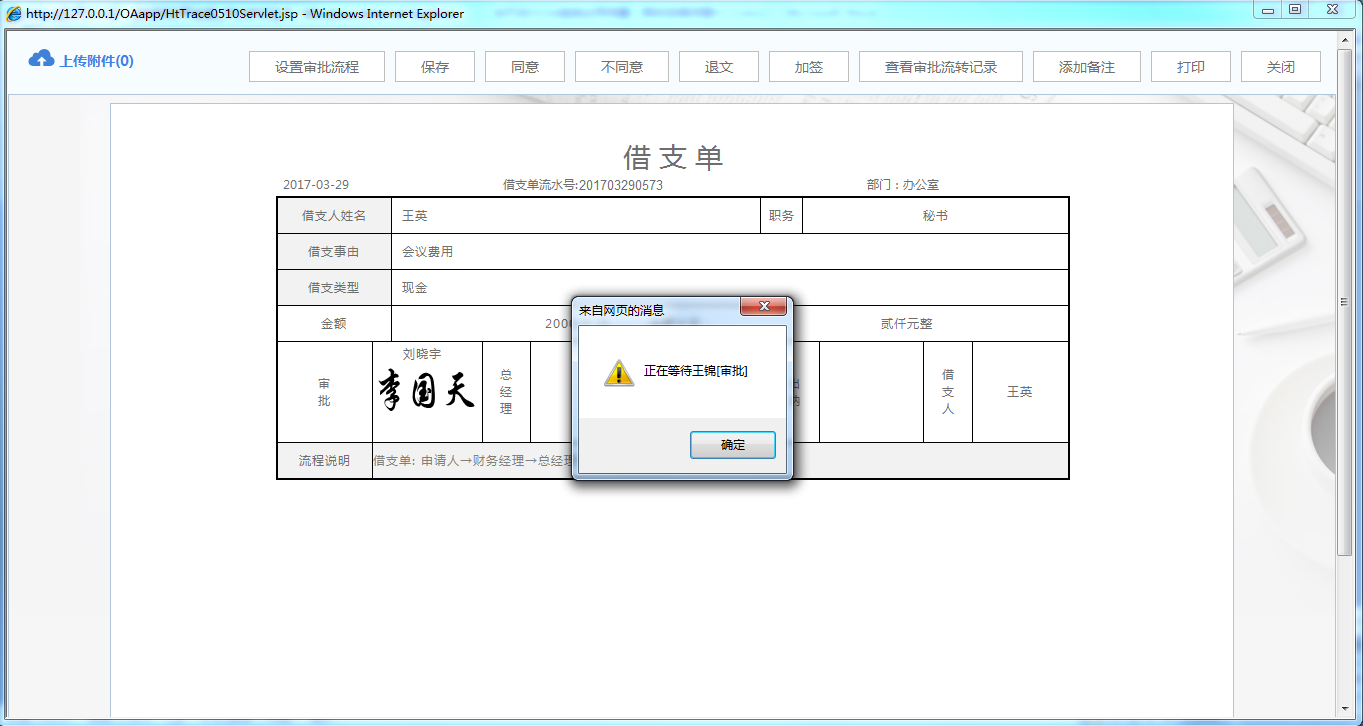Click 关闭 to close the form

coord(1280,66)
